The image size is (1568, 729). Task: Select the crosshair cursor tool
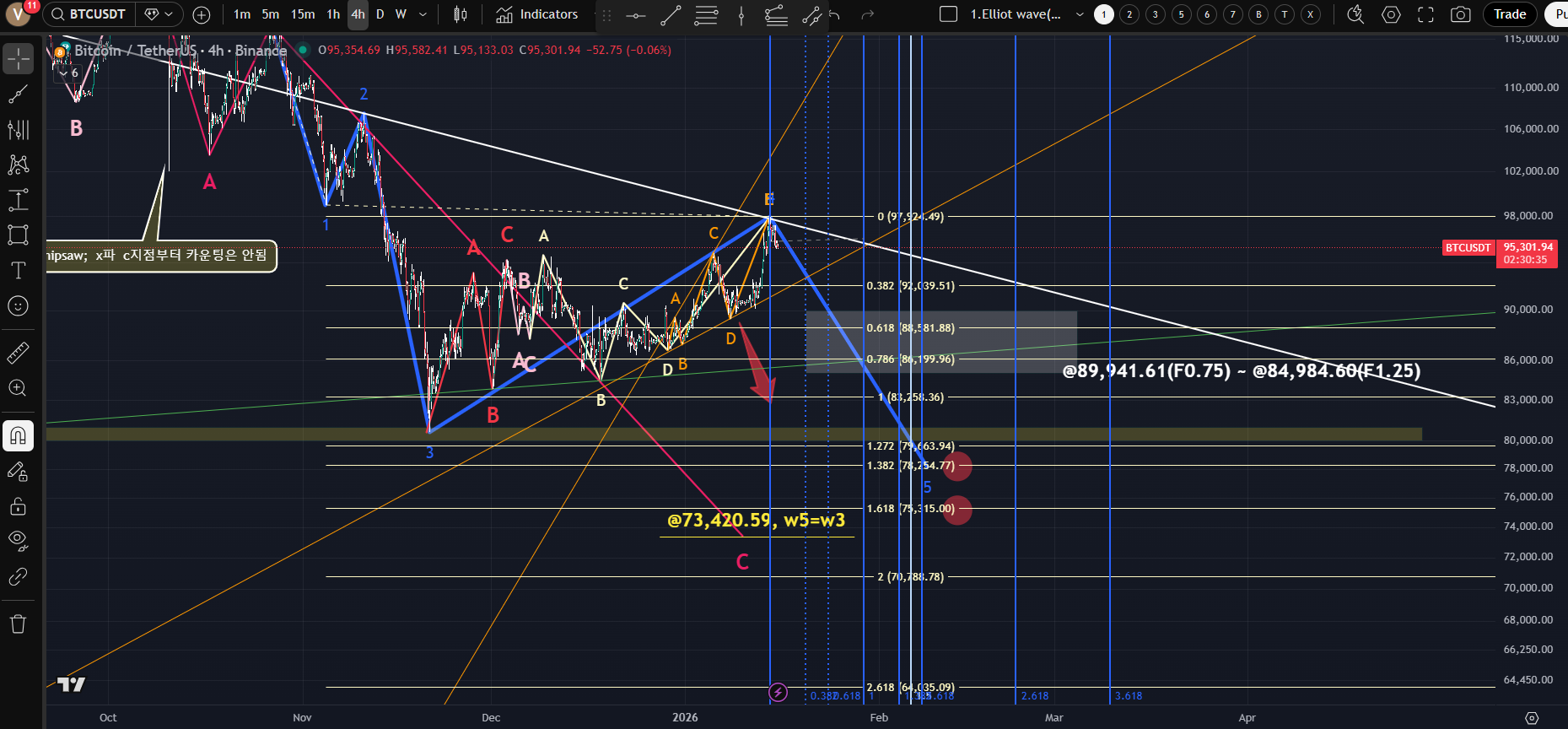click(x=19, y=59)
